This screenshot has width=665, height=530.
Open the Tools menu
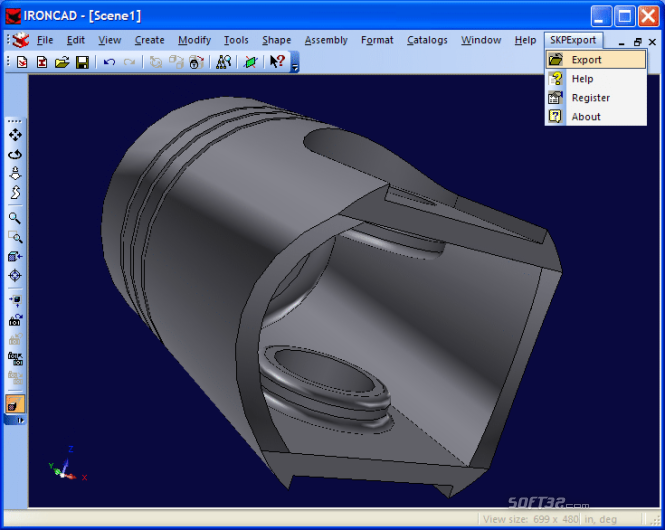[236, 40]
